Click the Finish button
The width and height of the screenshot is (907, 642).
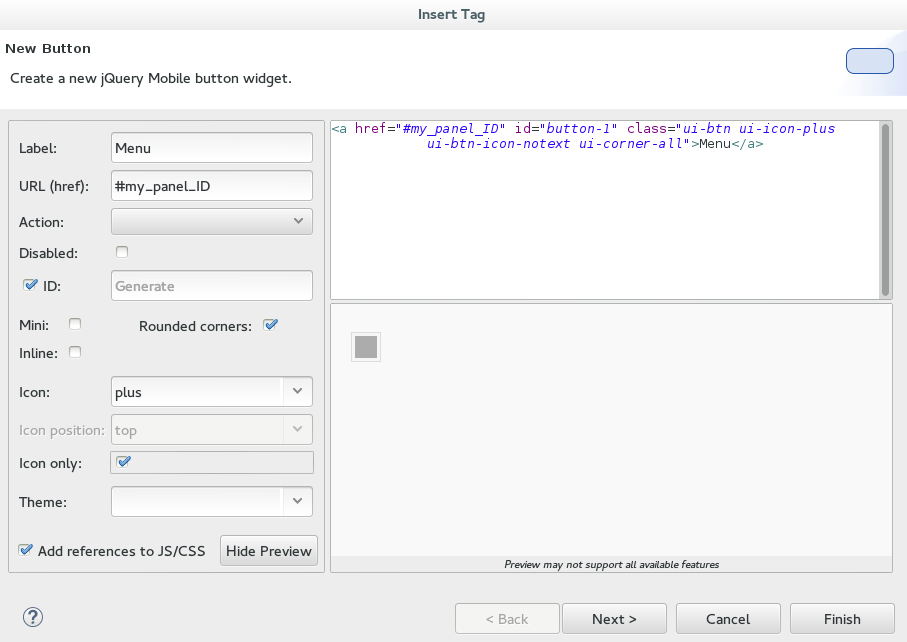[842, 619]
